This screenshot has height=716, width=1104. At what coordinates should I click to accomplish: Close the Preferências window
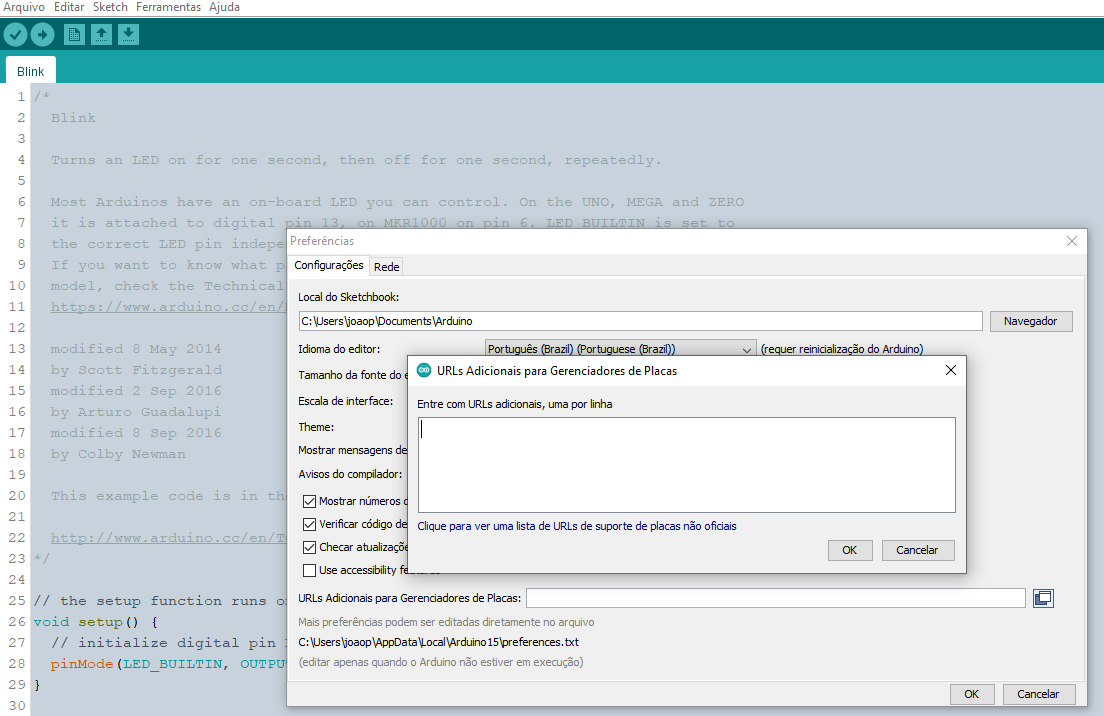pyautogui.click(x=1072, y=241)
